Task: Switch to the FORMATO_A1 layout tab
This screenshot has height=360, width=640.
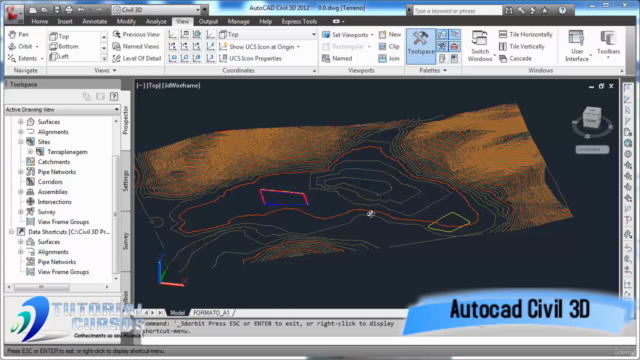Action: pyautogui.click(x=211, y=313)
